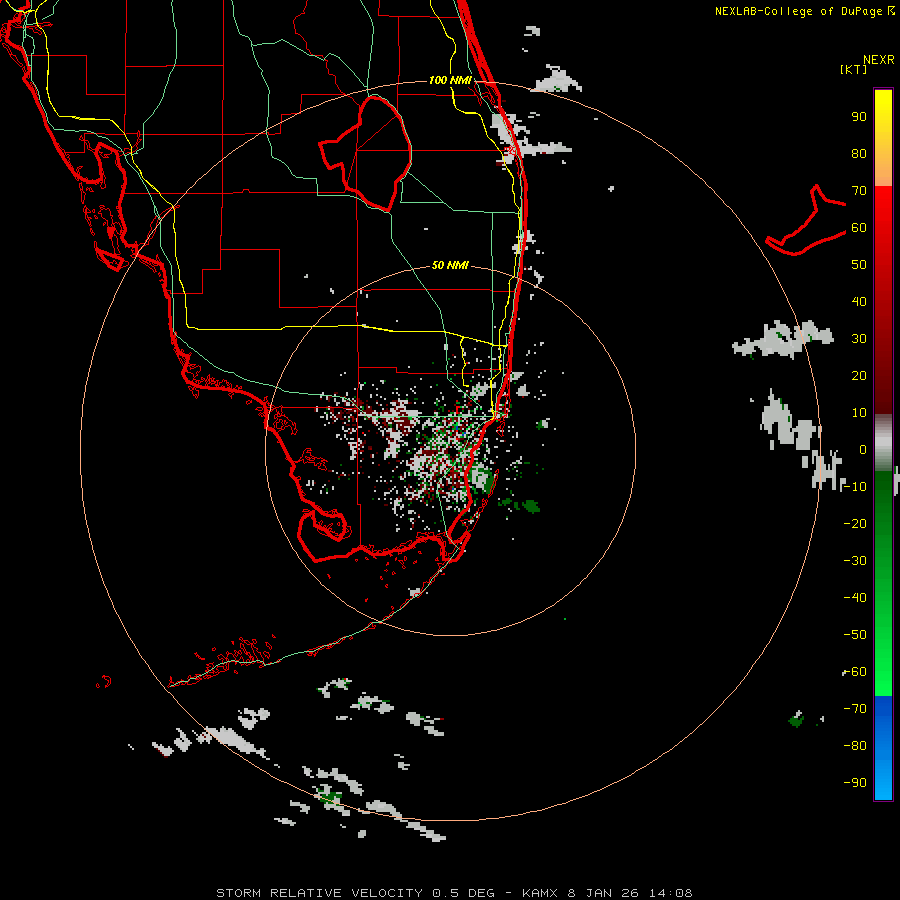This screenshot has height=900, width=900.
Task: Click the [KT] units label
Action: tap(853, 69)
